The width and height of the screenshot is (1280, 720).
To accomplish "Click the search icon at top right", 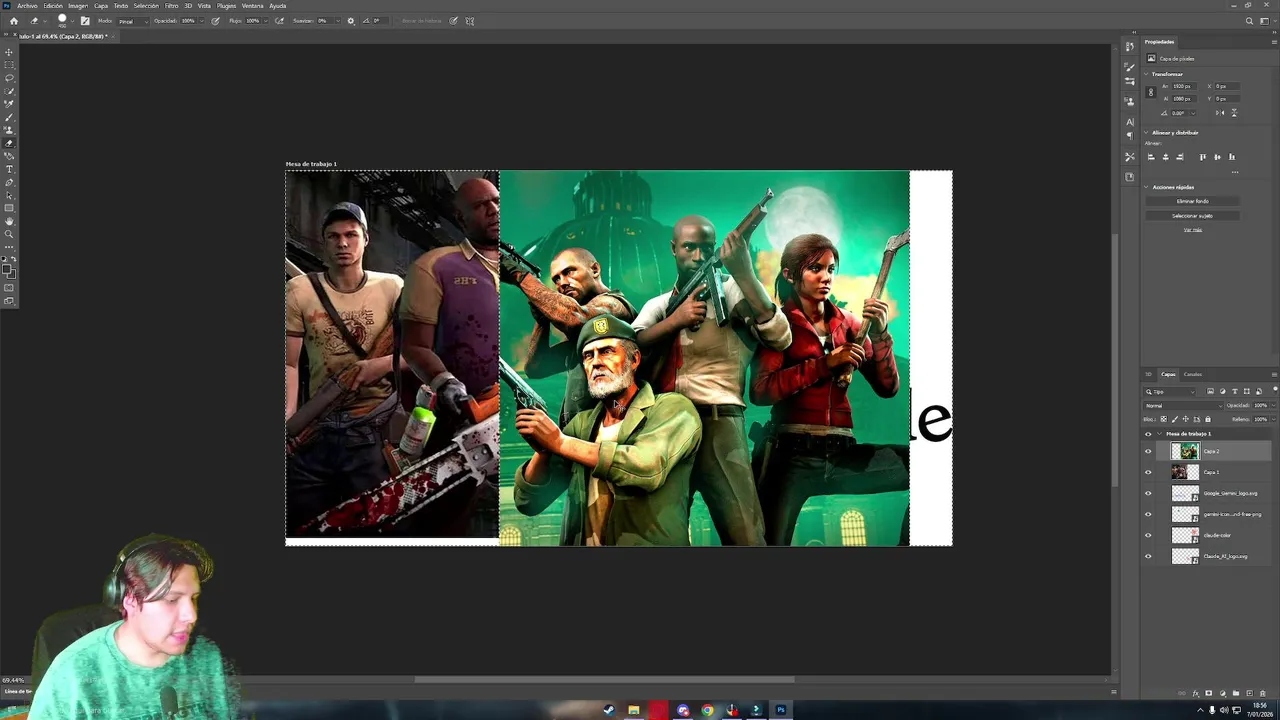I will [1249, 21].
